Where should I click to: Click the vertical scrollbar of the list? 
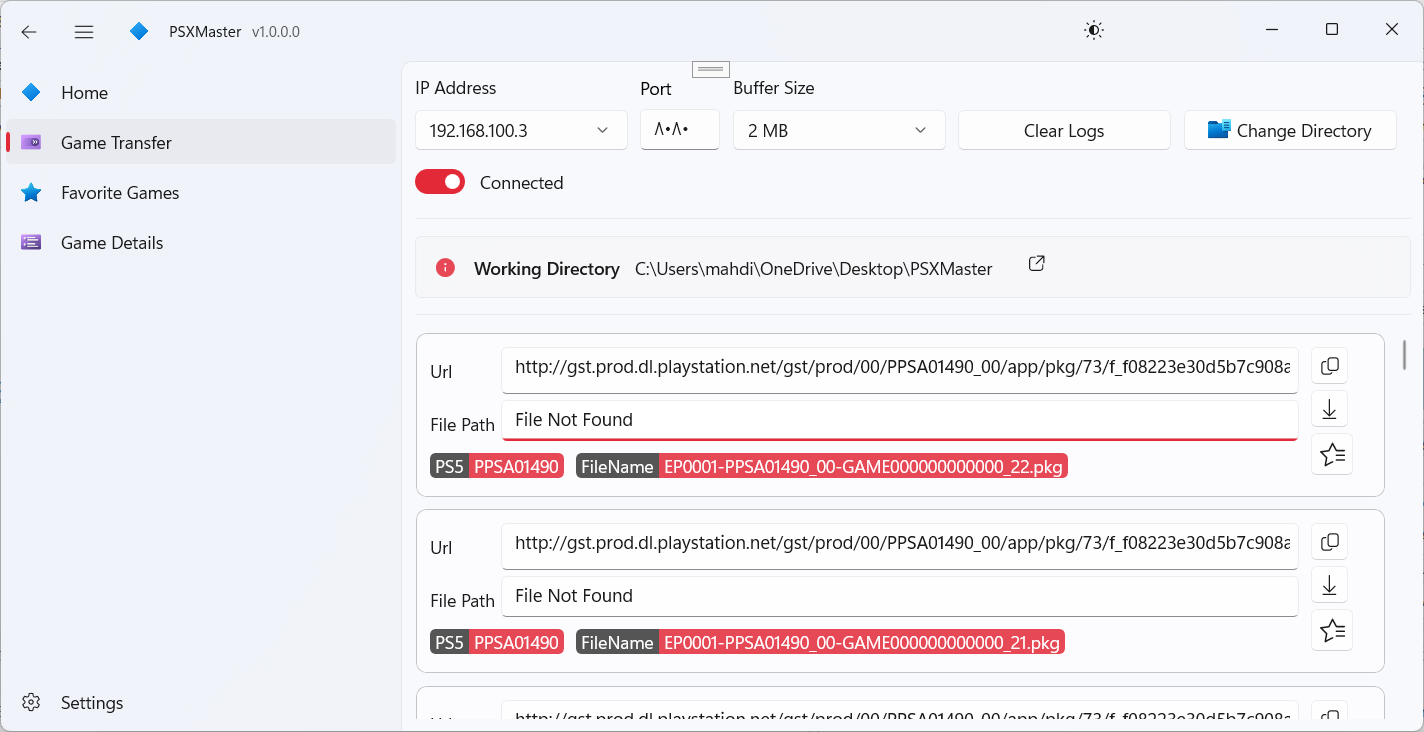pos(1405,355)
